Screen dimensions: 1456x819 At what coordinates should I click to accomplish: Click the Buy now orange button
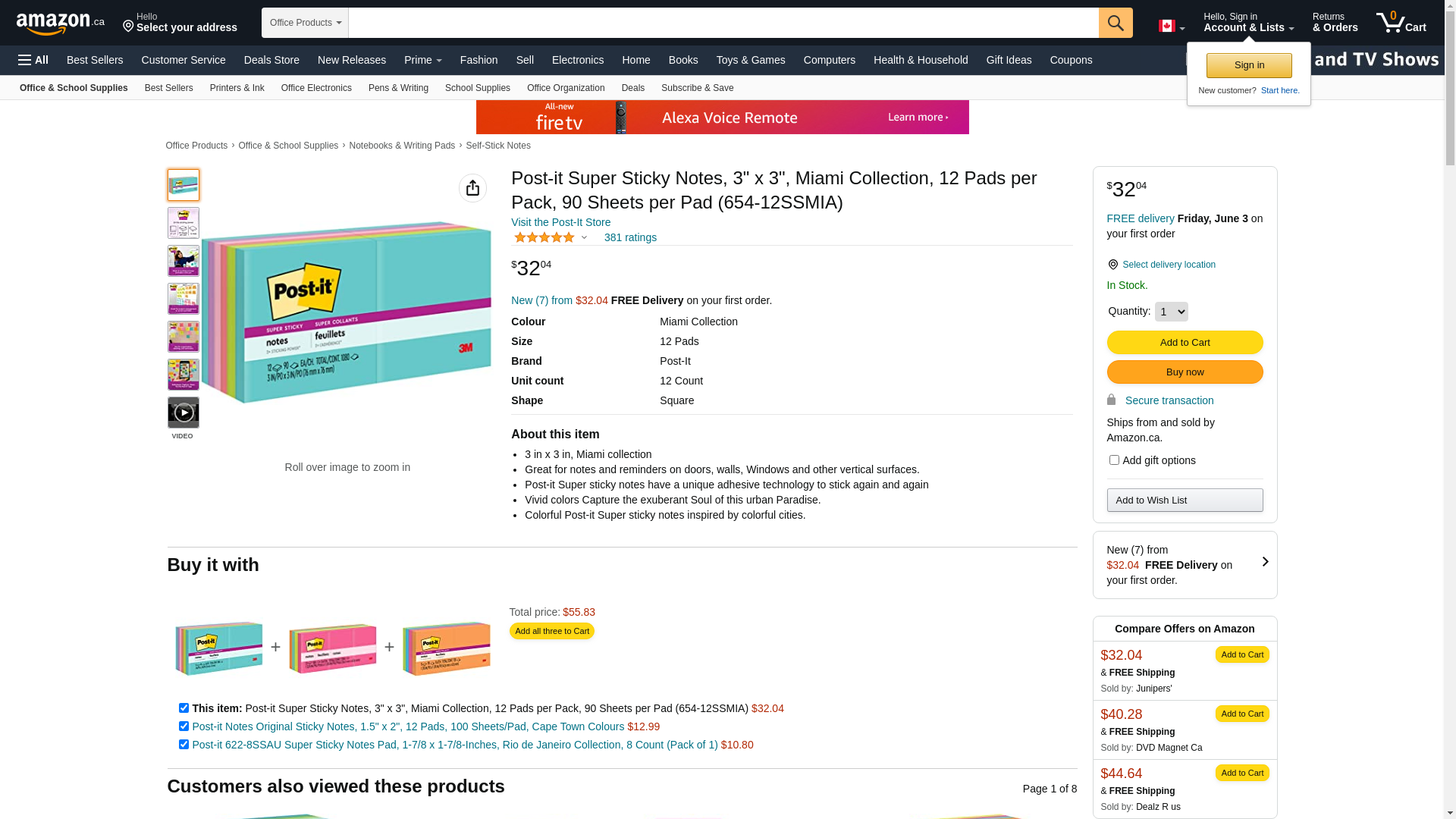tap(1185, 372)
